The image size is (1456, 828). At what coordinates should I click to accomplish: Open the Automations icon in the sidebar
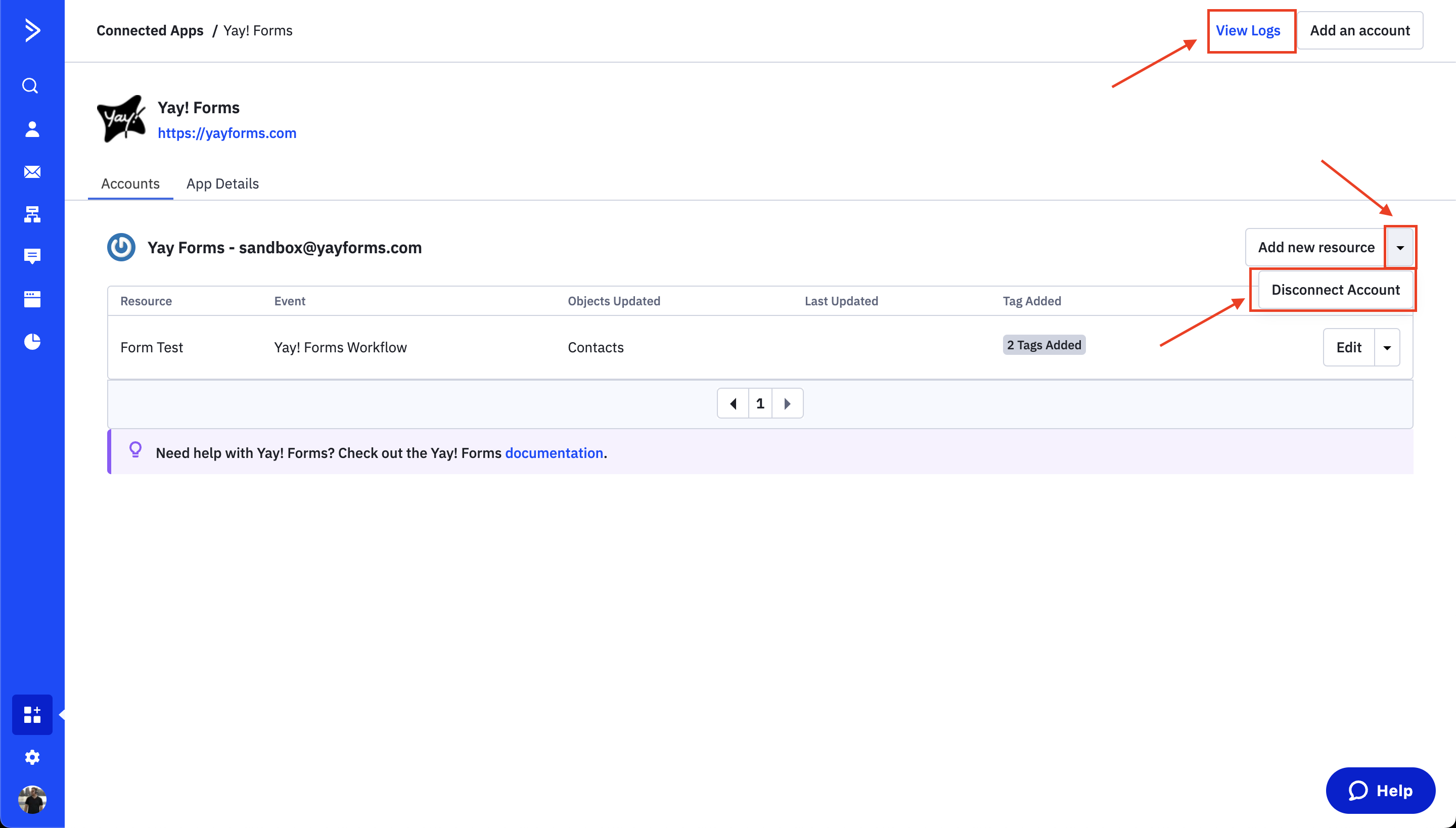pyautogui.click(x=32, y=214)
